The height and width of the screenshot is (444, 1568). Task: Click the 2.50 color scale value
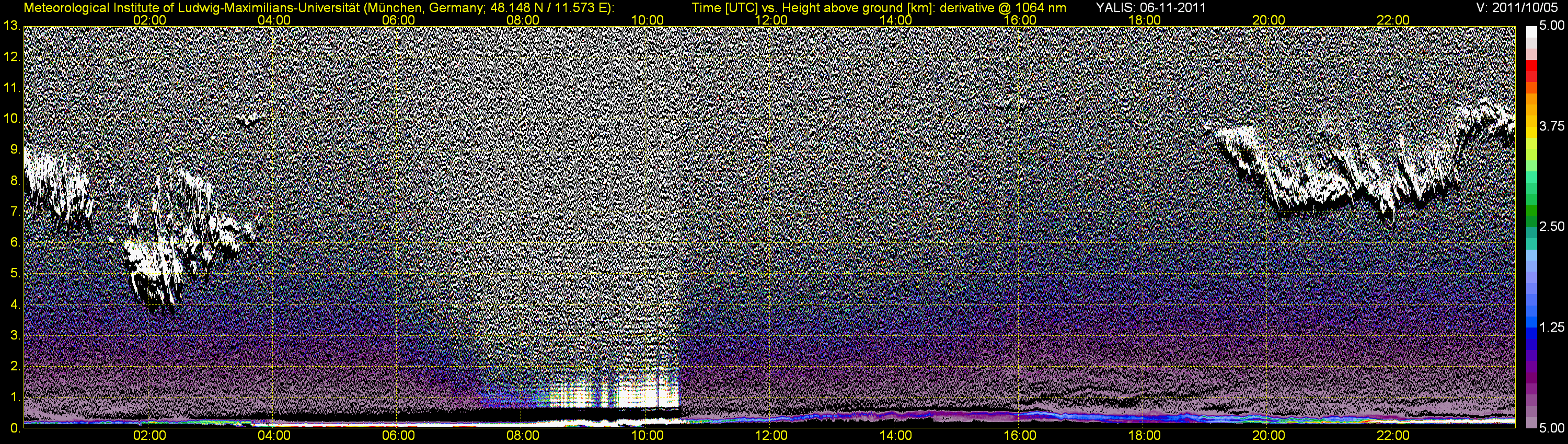click(x=1552, y=227)
